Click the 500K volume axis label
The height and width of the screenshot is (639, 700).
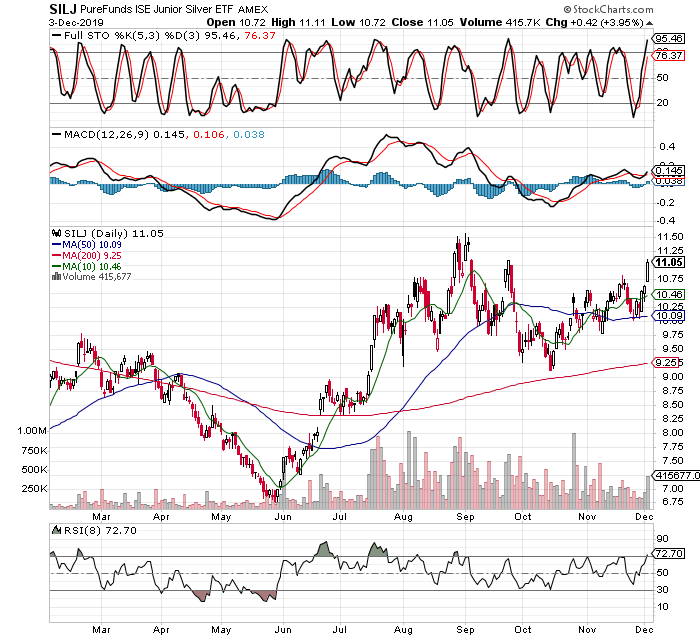pyautogui.click(x=34, y=470)
